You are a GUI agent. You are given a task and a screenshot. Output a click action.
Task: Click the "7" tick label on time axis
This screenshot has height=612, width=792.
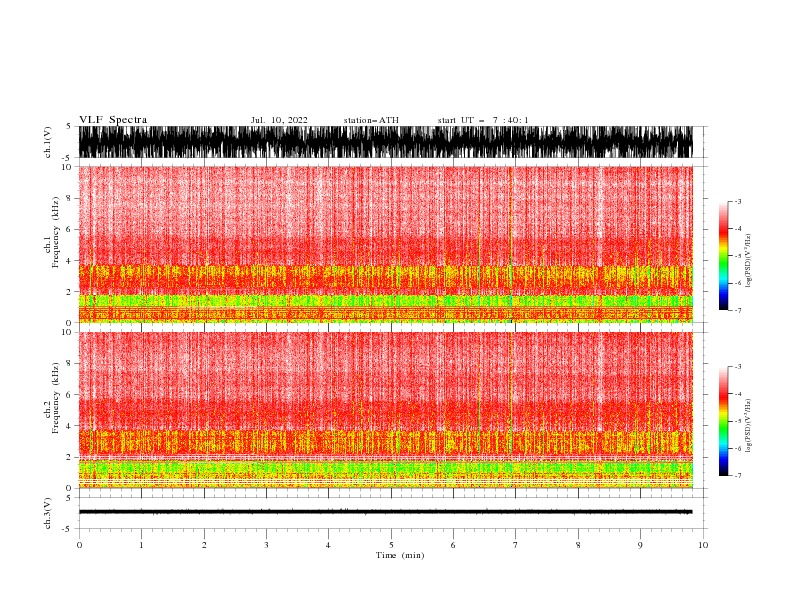(x=516, y=545)
